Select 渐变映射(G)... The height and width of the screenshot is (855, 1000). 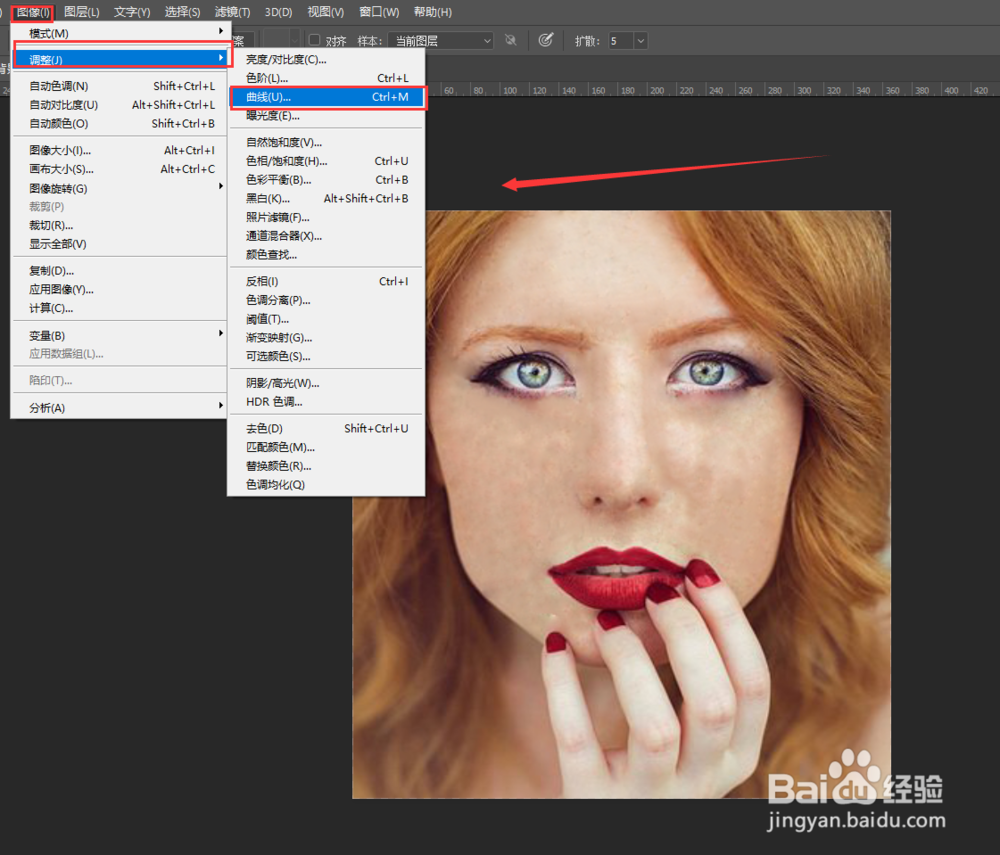pos(327,337)
